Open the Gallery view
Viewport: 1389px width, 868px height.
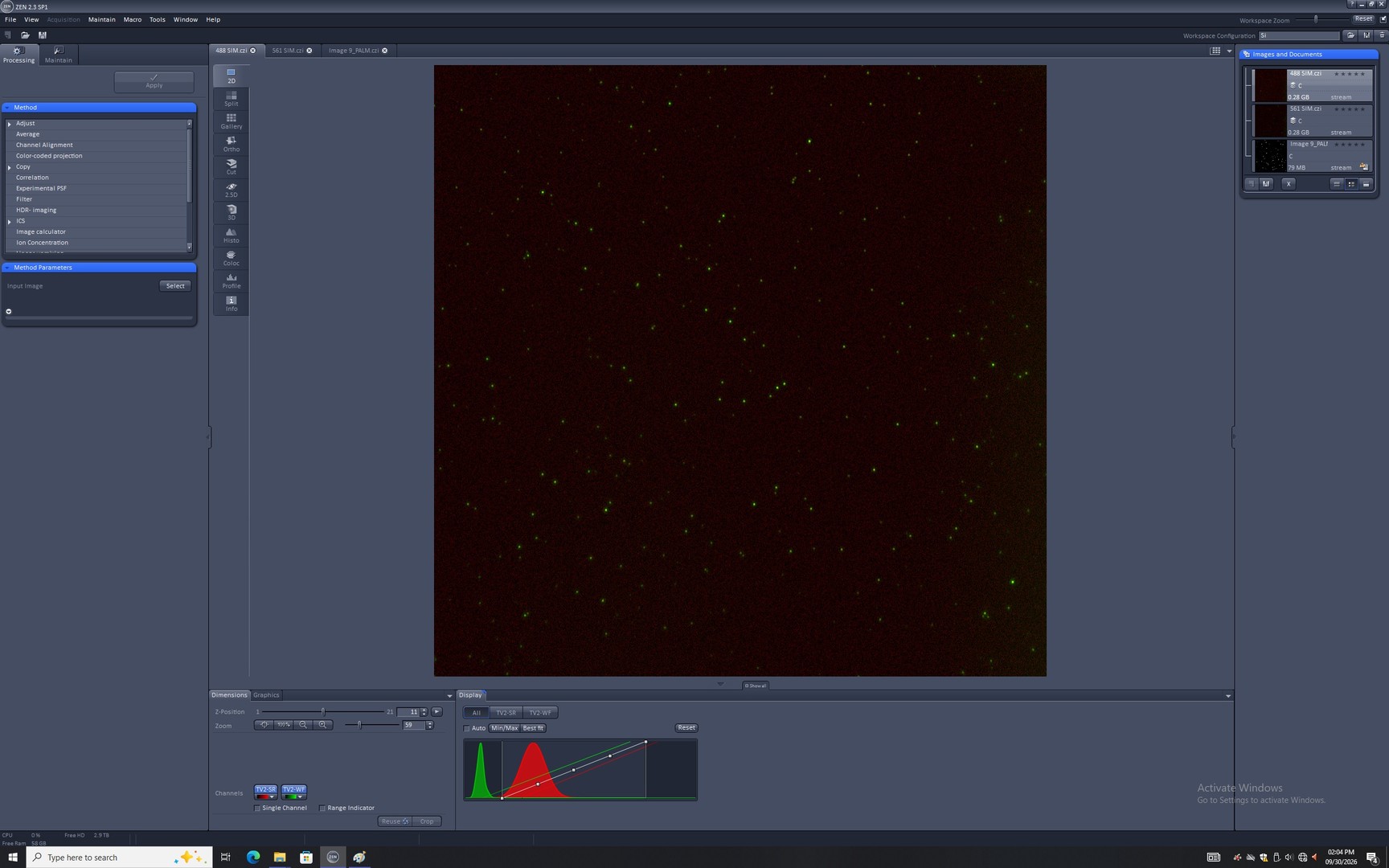coord(231,121)
